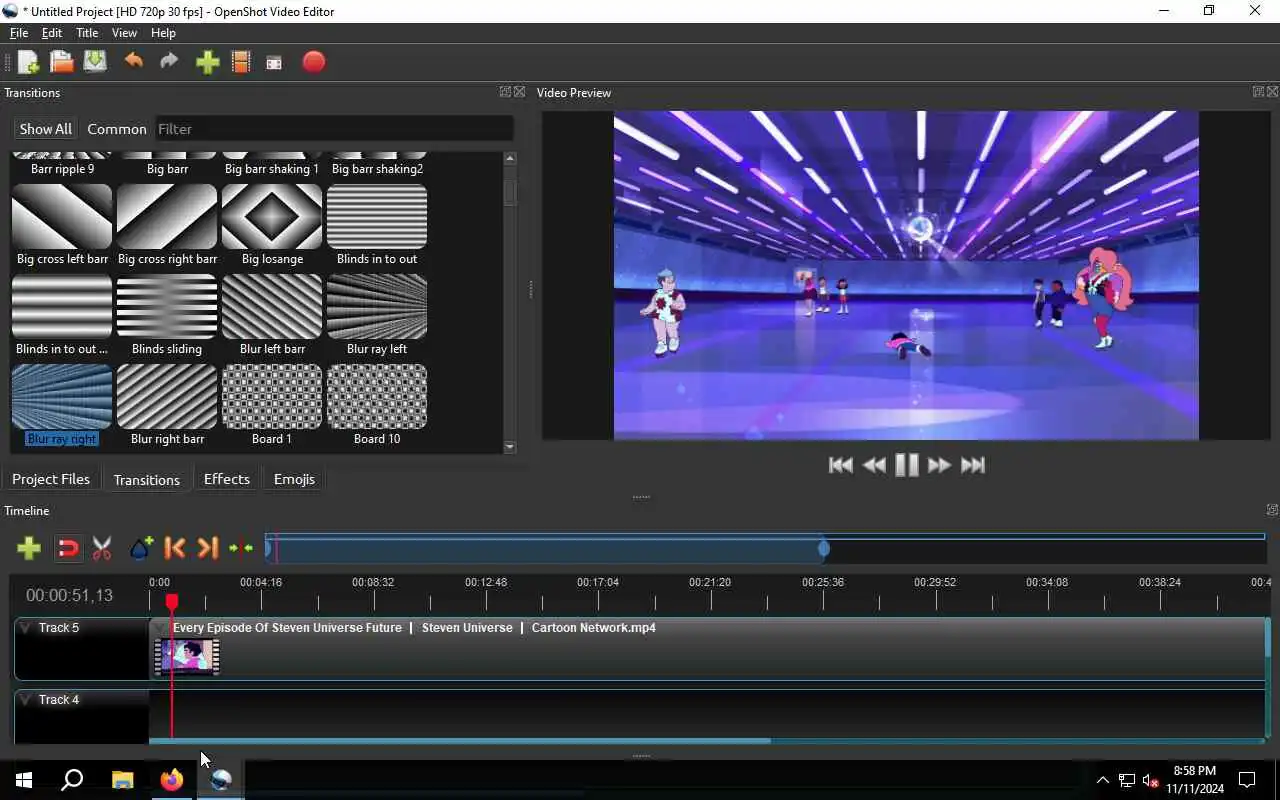1280x800 pixels.
Task: Select the Steven Universe clip thumbnail
Action: [187, 657]
